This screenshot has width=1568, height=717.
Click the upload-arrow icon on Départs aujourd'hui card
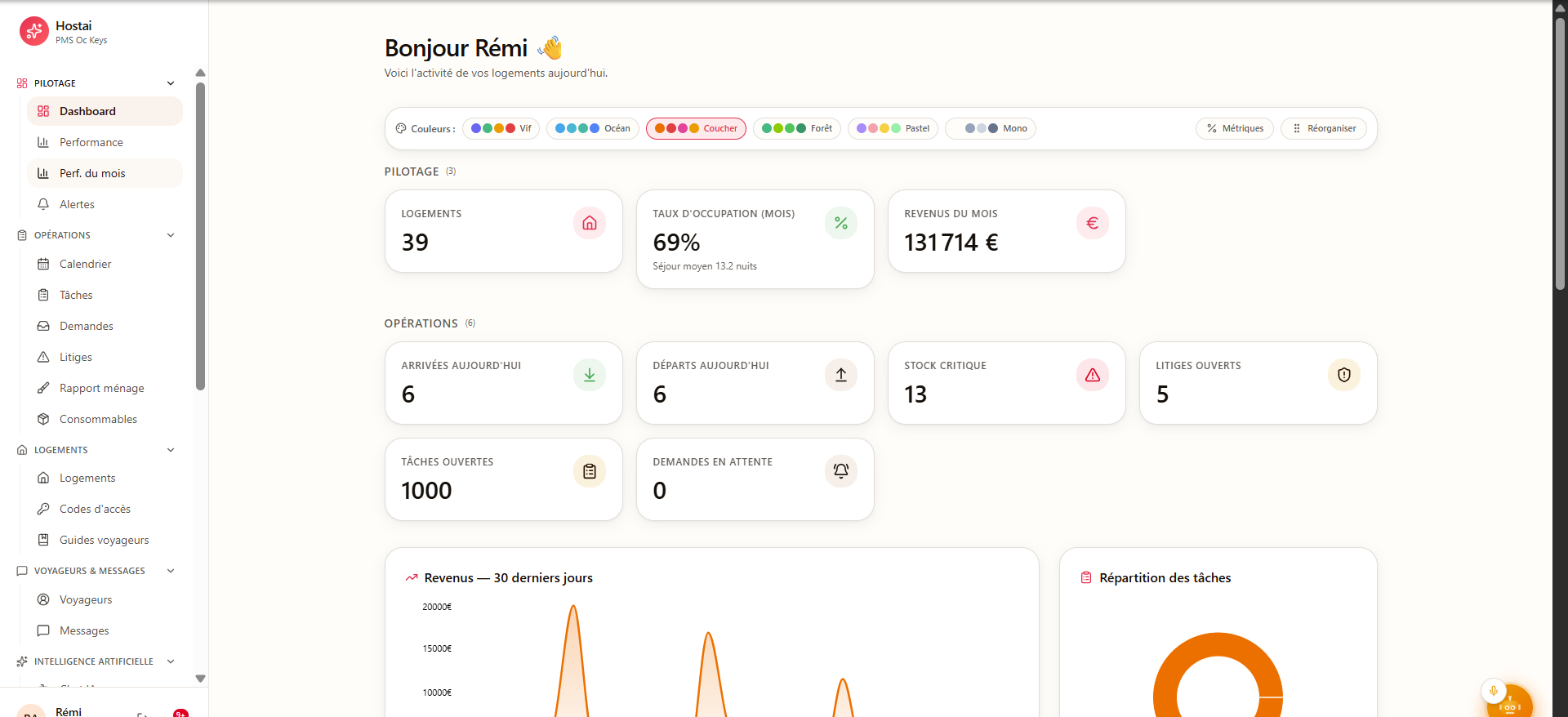tap(841, 375)
